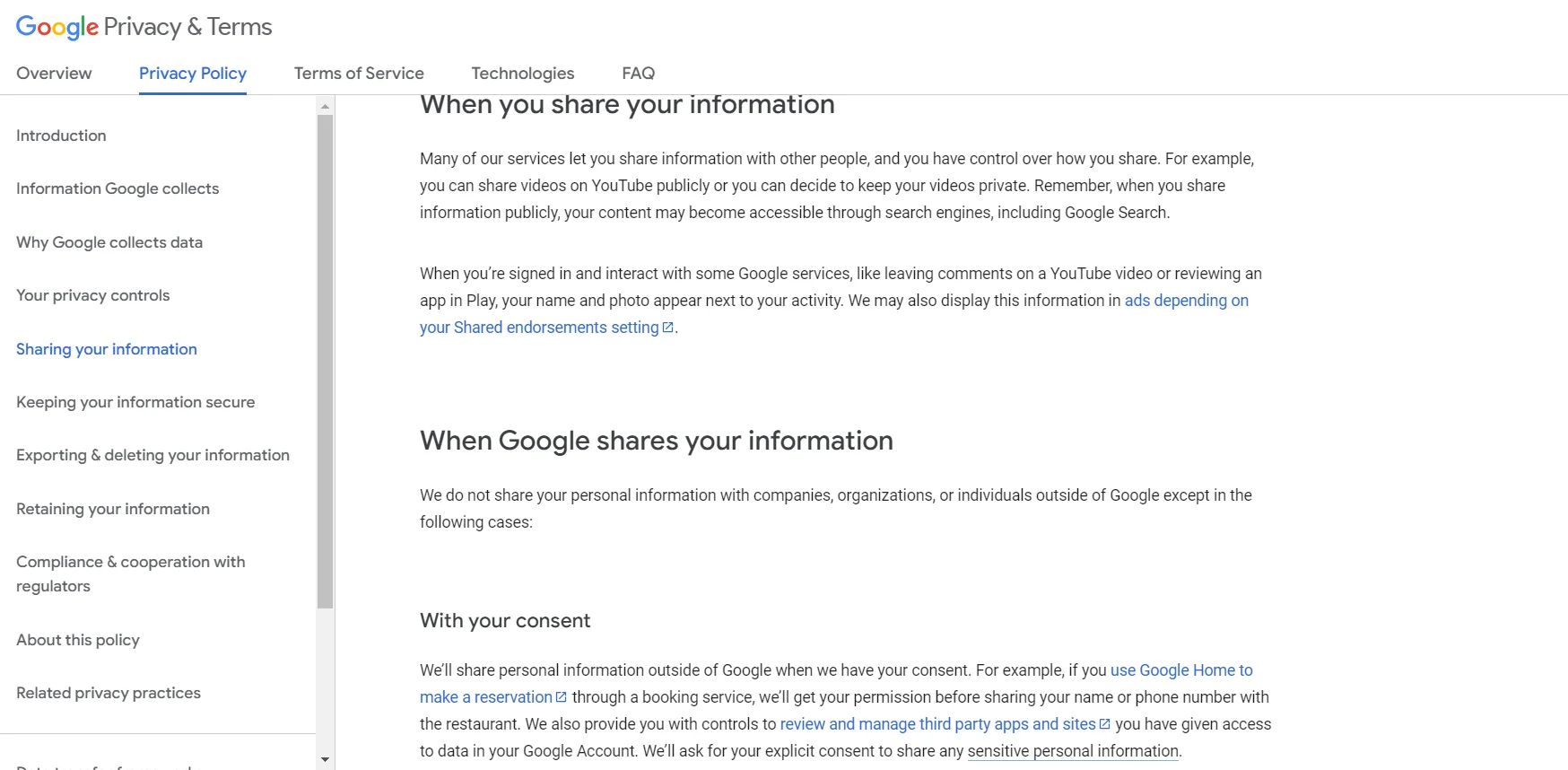Open Keeping your information secure section
The width and height of the screenshot is (1568, 770).
coord(135,402)
